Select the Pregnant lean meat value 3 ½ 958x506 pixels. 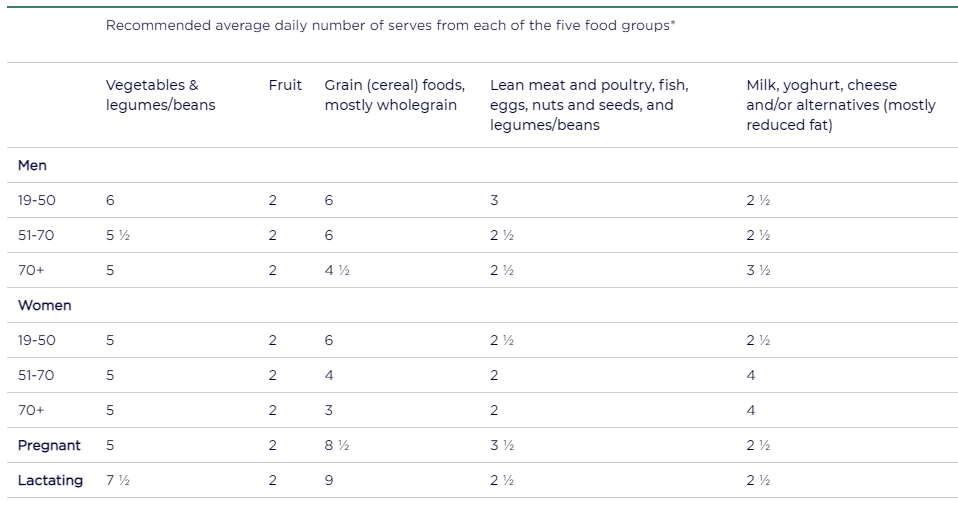point(502,445)
